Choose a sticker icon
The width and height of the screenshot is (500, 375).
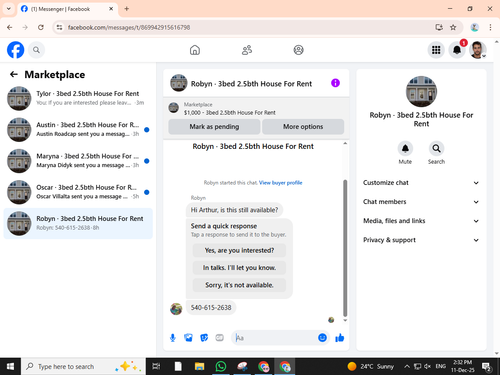pyautogui.click(x=204, y=338)
